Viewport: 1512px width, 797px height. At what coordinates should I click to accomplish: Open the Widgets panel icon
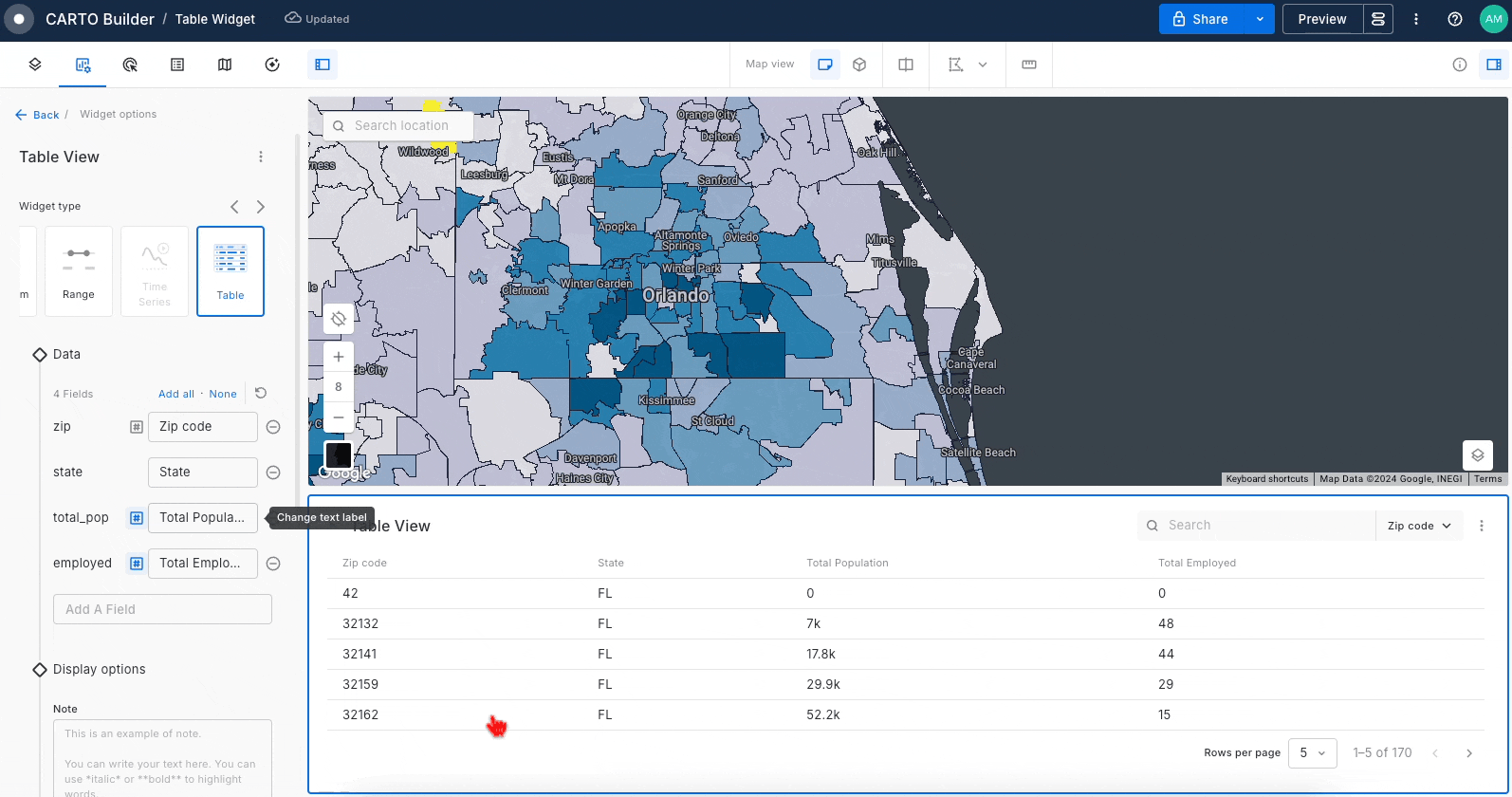pos(83,65)
